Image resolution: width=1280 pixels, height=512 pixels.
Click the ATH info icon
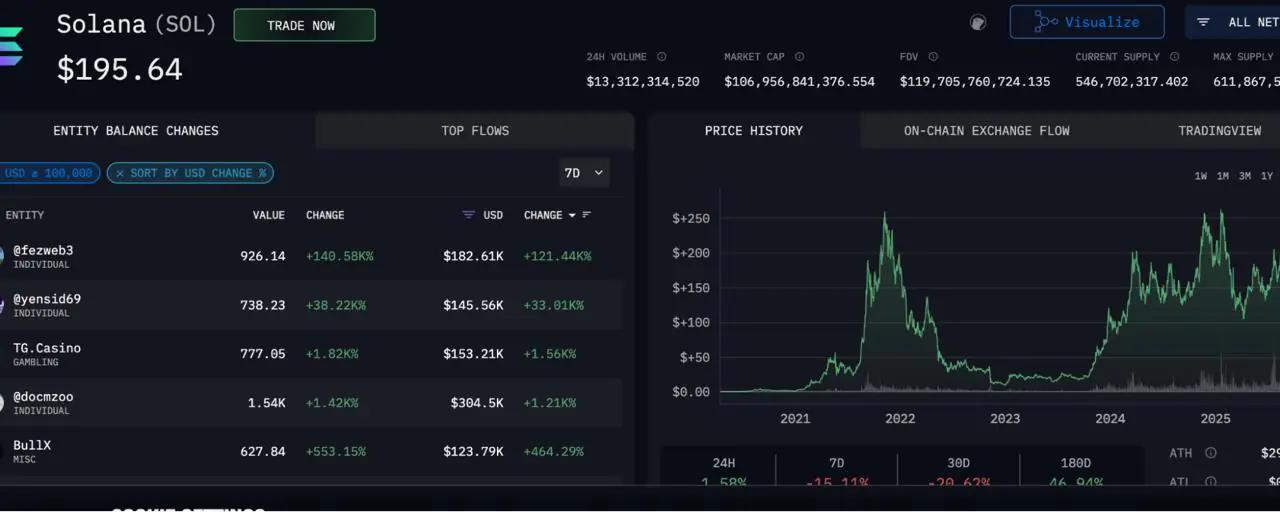[1211, 453]
